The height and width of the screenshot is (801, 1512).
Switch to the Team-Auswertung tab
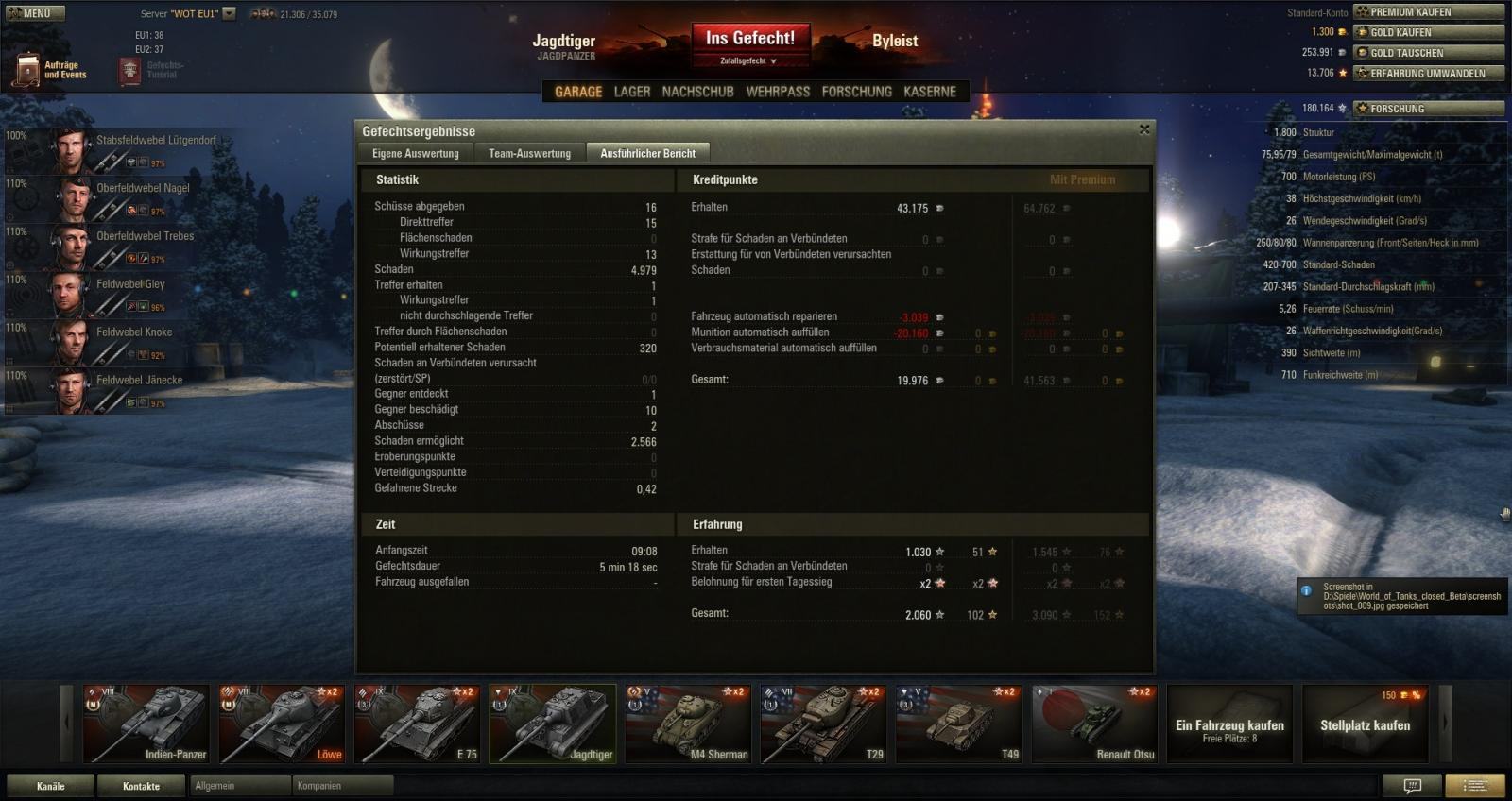coord(529,153)
